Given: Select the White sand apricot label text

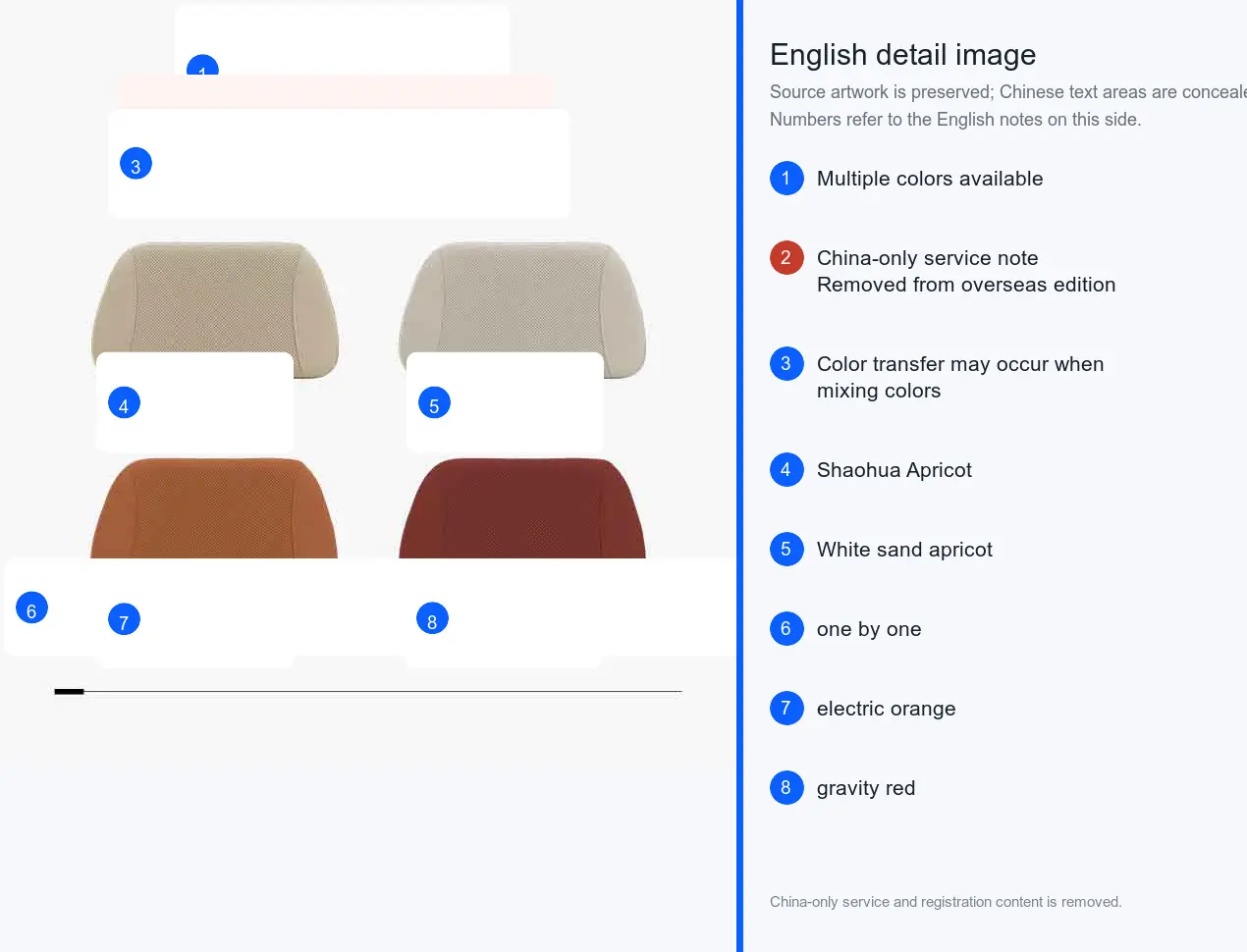Looking at the screenshot, I should (904, 550).
